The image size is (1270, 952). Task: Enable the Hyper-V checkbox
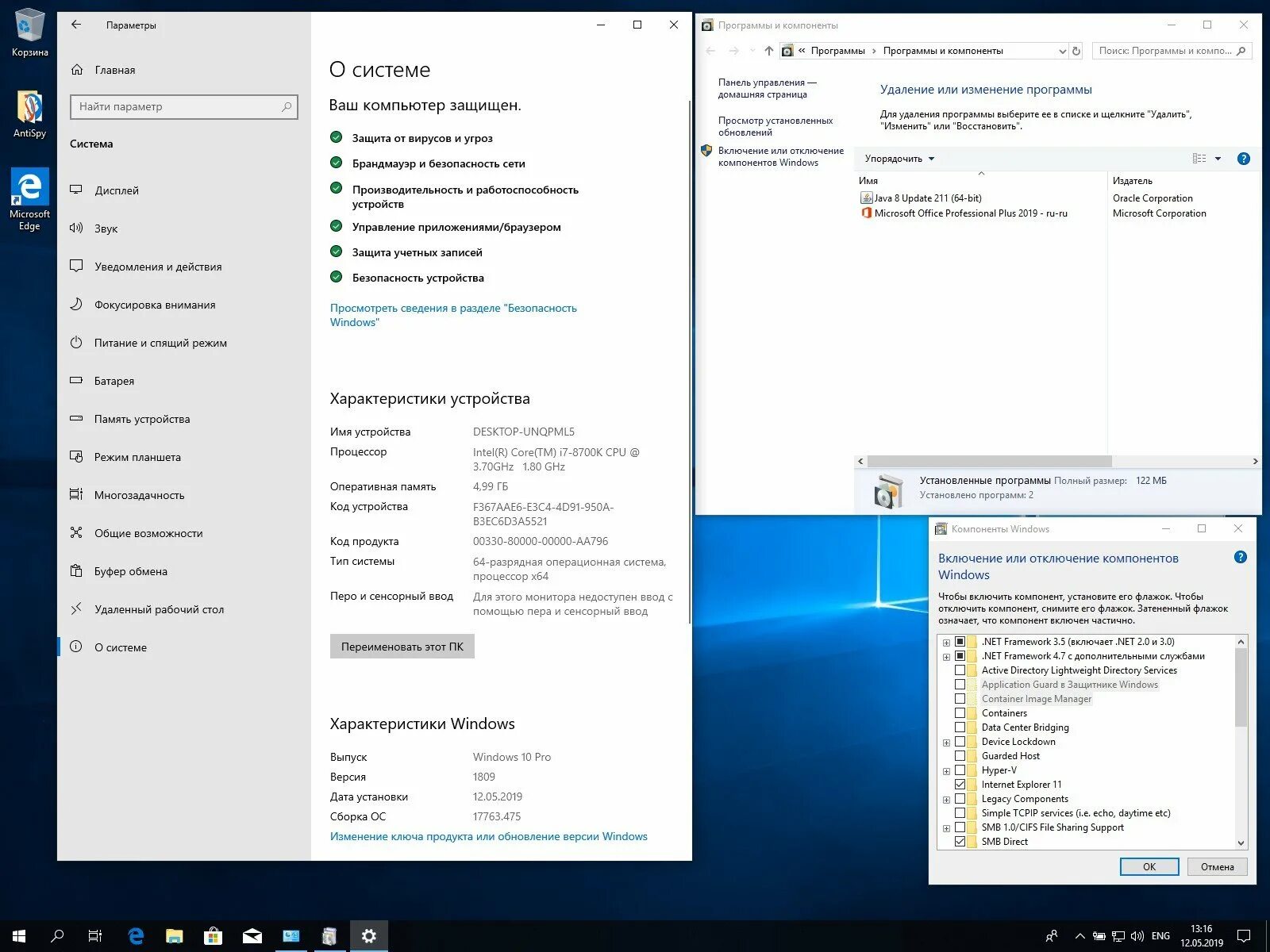tap(960, 770)
